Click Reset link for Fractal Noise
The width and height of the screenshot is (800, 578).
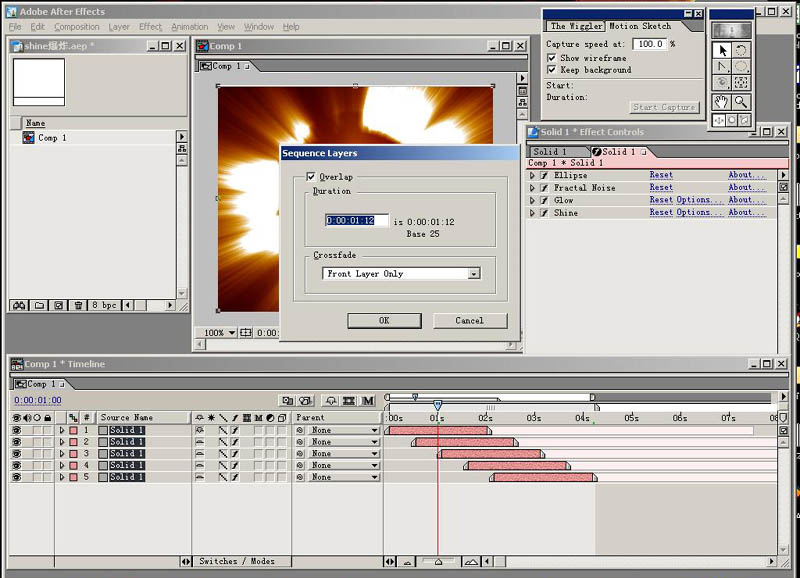661,188
